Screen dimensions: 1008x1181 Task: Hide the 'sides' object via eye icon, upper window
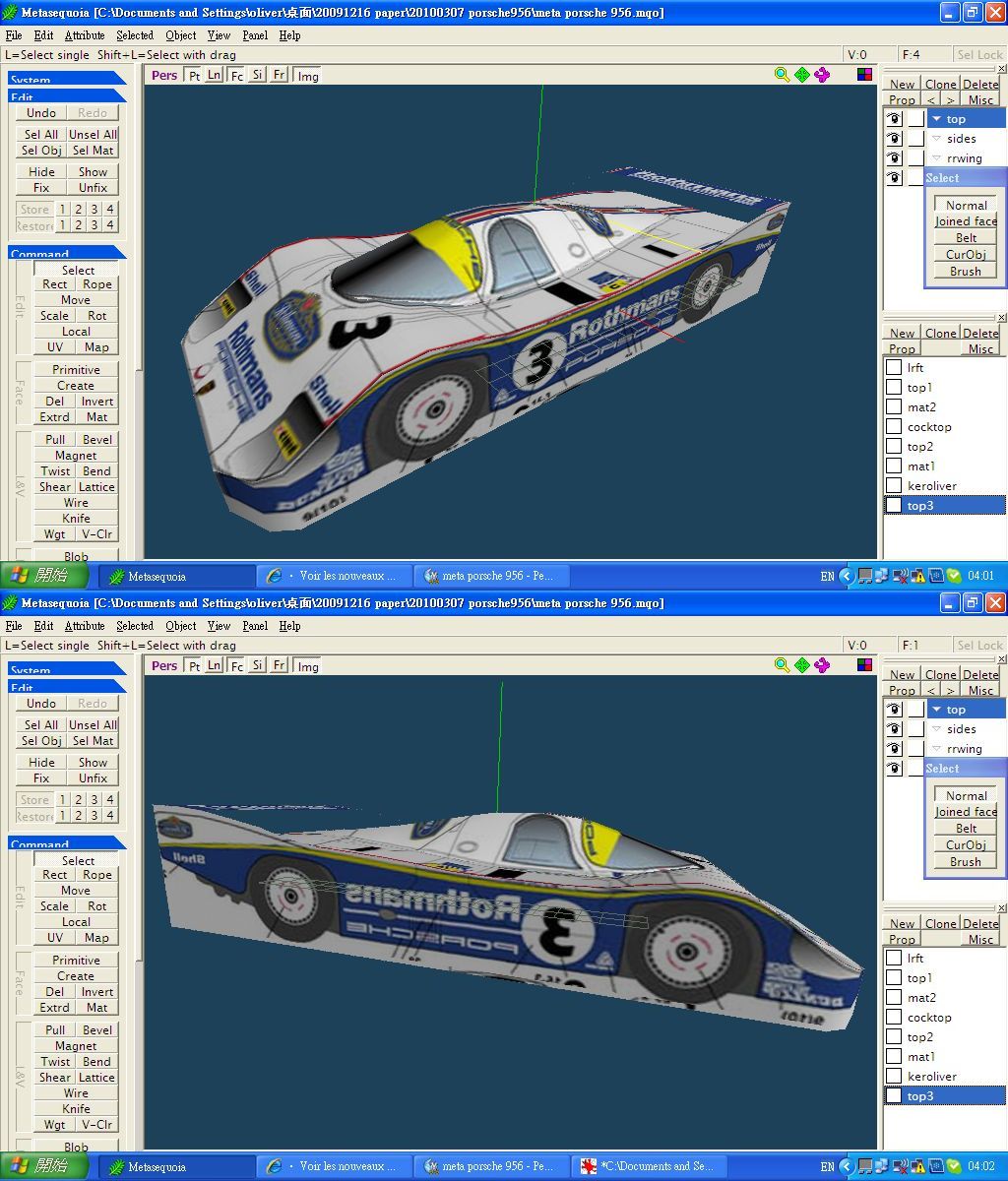(x=894, y=139)
